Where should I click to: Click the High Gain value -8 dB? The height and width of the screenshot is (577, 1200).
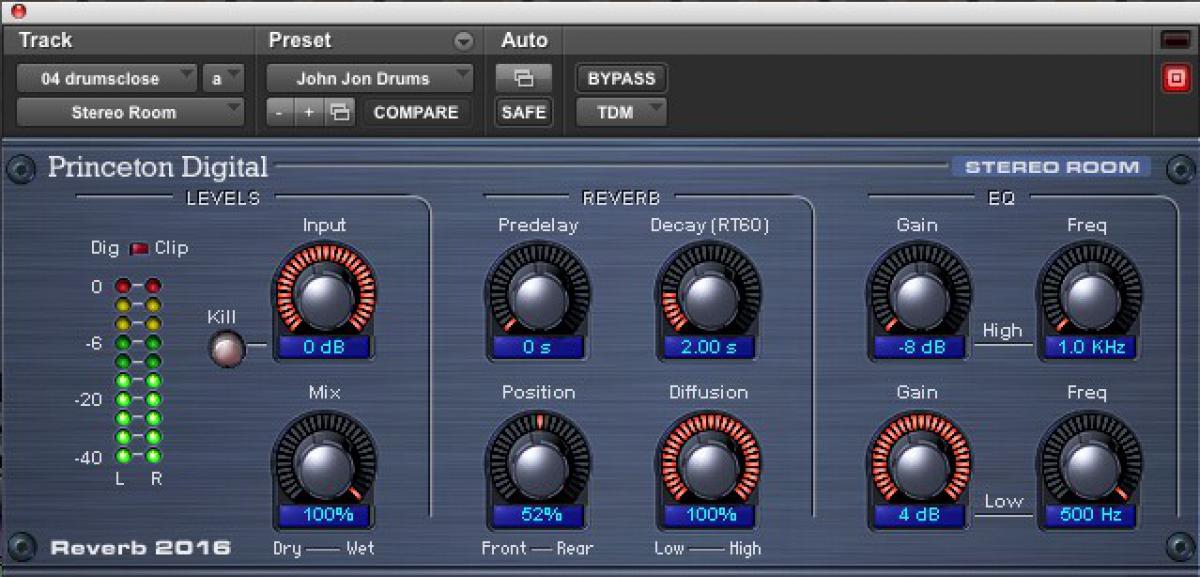(x=918, y=347)
